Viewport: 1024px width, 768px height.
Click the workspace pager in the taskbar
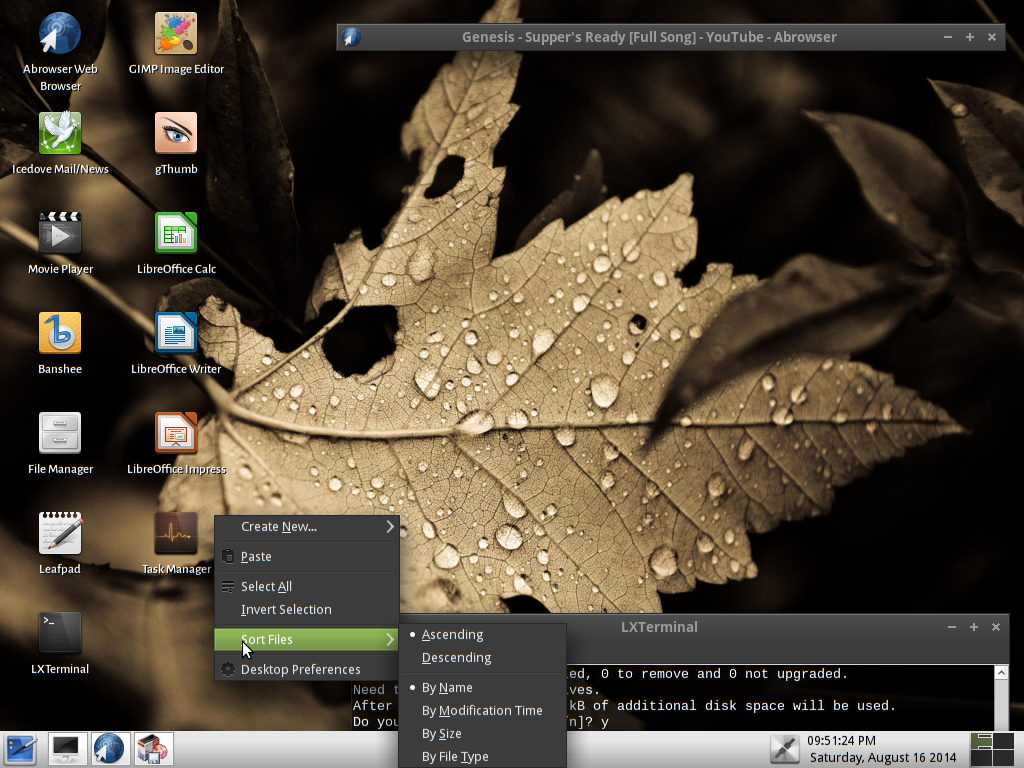(995, 749)
